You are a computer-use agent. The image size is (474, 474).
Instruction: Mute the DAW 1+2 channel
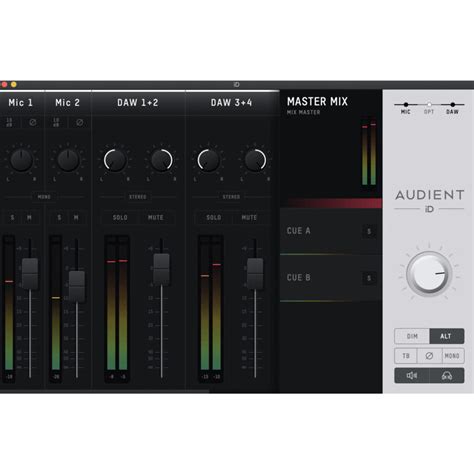156,218
